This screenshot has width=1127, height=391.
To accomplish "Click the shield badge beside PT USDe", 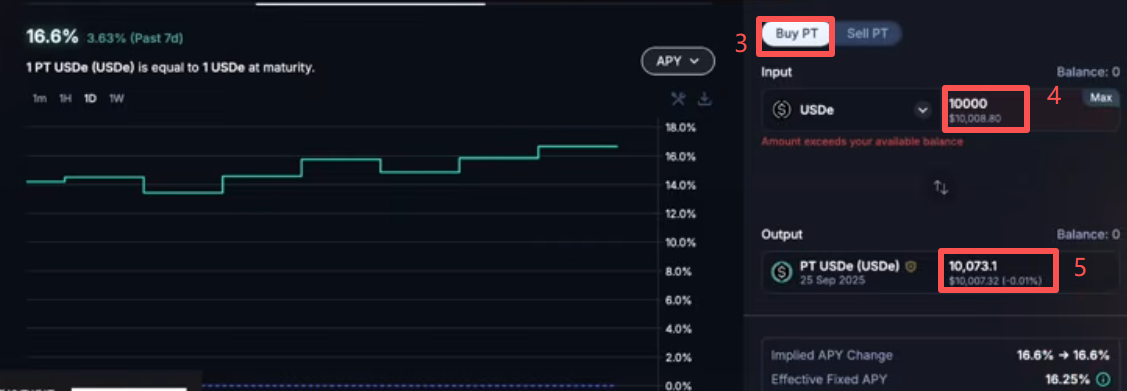I will click(x=911, y=267).
